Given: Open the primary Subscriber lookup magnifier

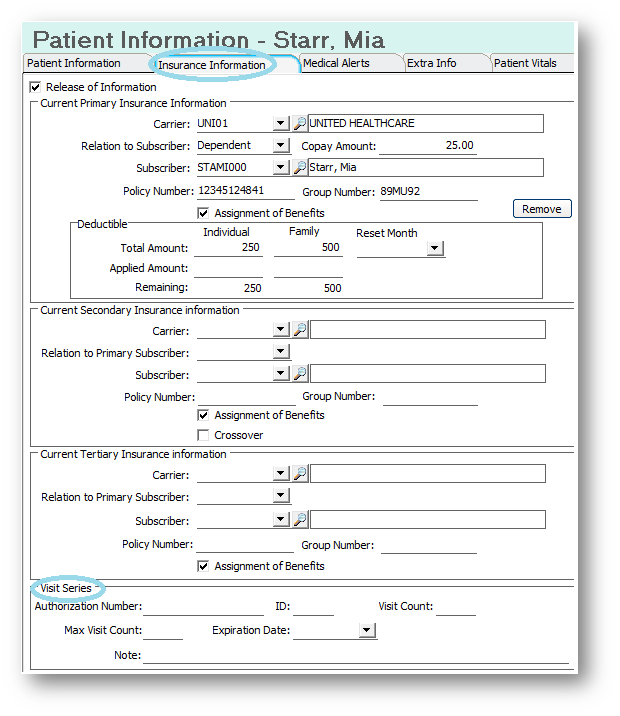Looking at the screenshot, I should click(299, 167).
